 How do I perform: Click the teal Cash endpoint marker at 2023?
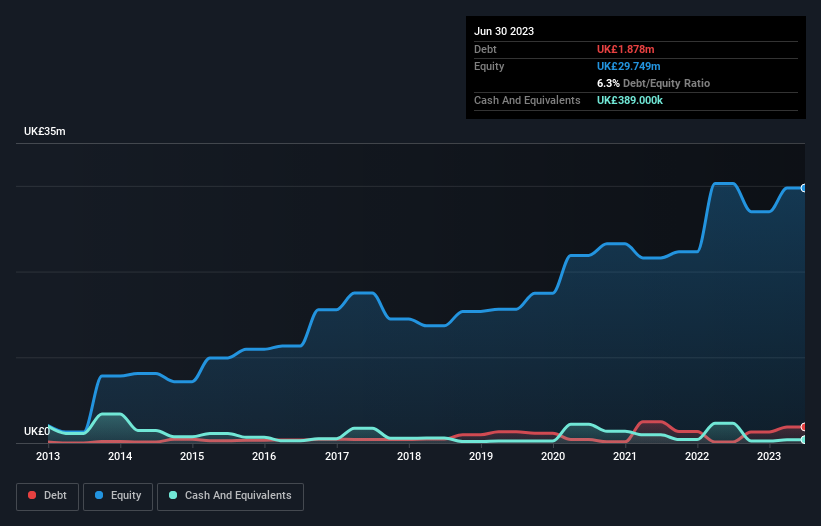point(804,440)
